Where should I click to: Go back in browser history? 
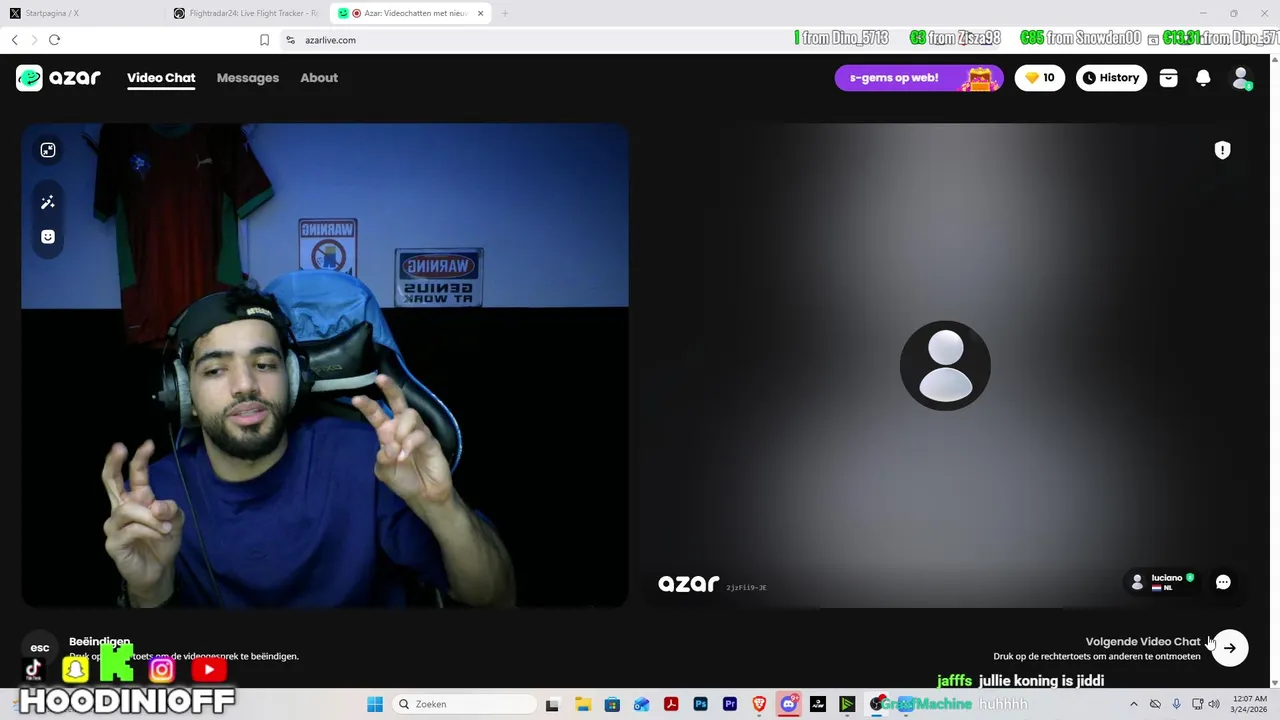[15, 40]
